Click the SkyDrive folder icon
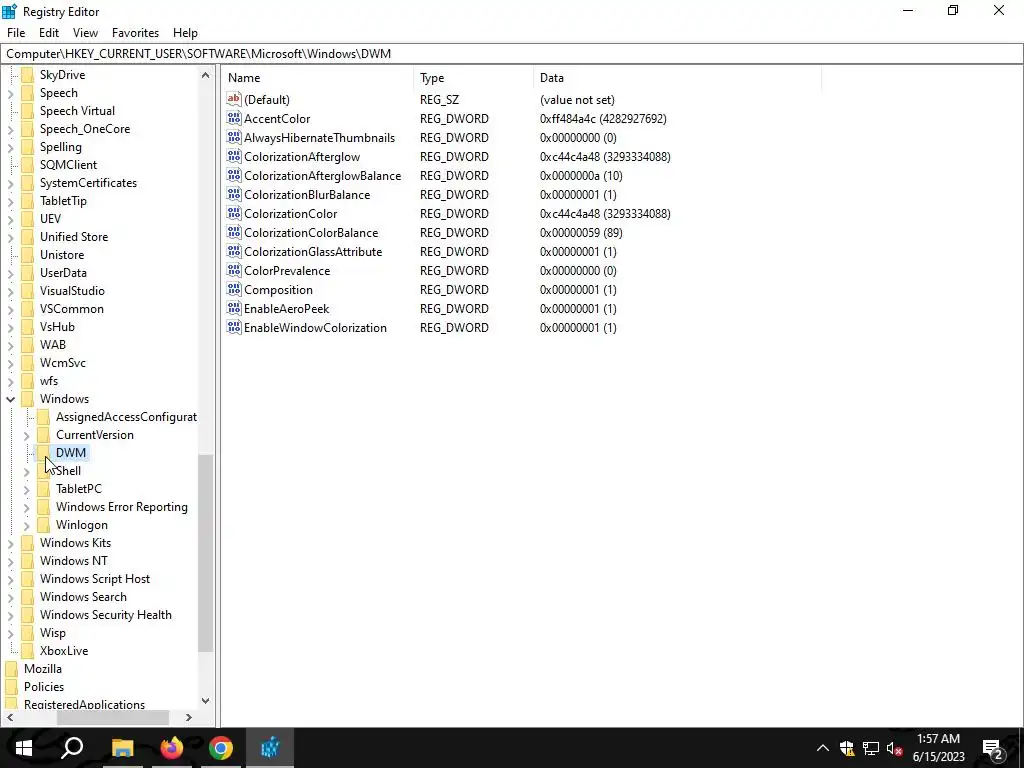This screenshot has height=768, width=1024. [27, 74]
